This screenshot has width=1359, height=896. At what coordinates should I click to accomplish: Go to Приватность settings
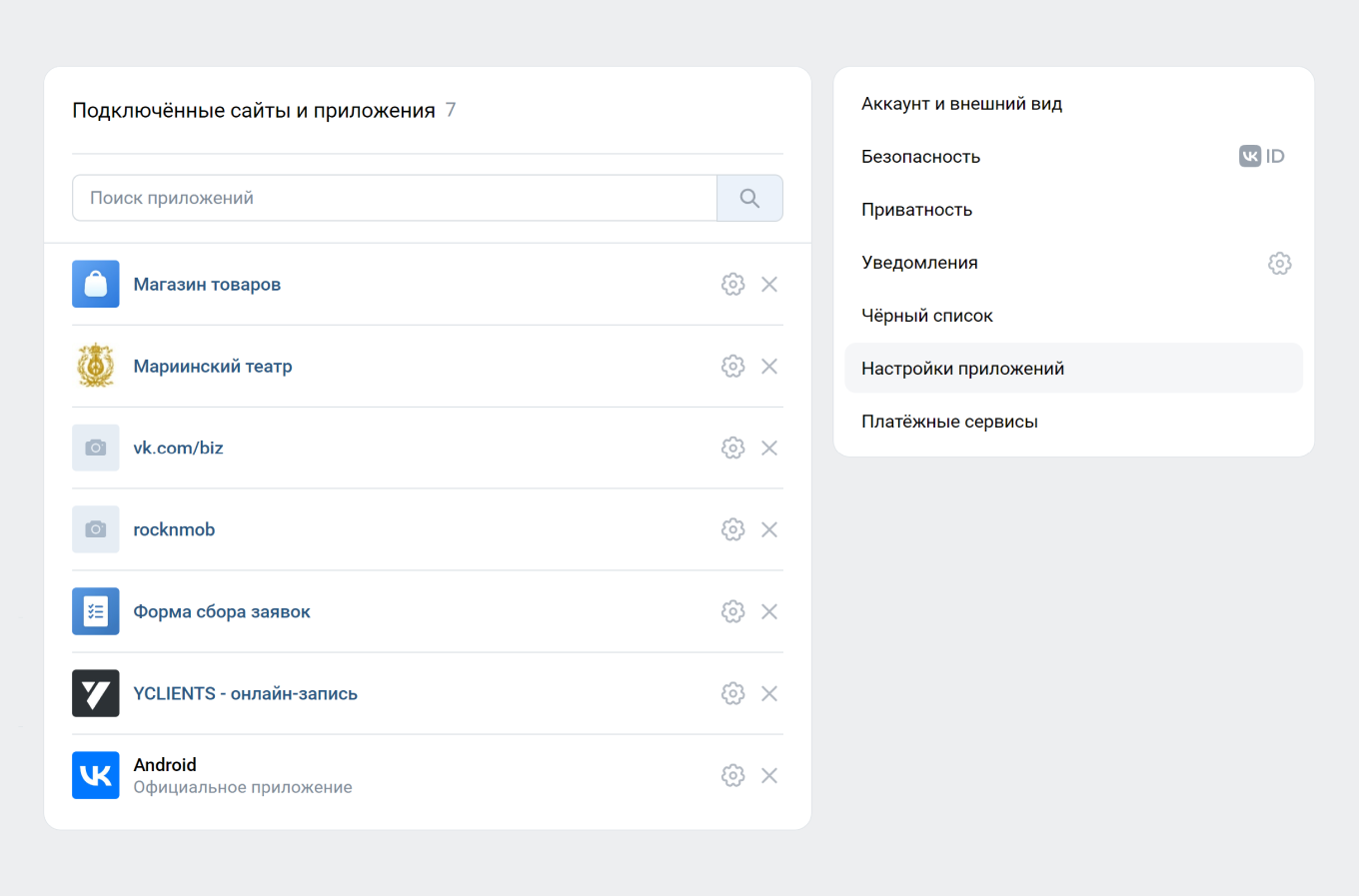pyautogui.click(x=916, y=210)
